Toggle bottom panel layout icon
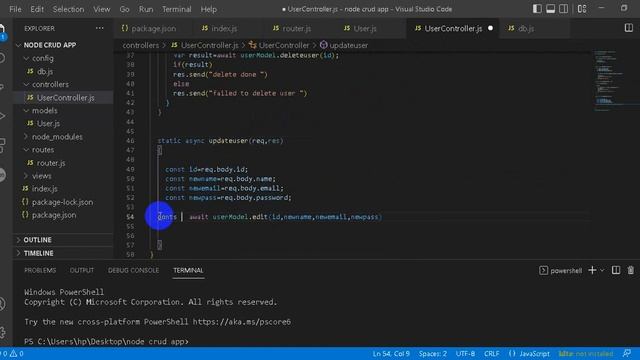 coord(550,9)
